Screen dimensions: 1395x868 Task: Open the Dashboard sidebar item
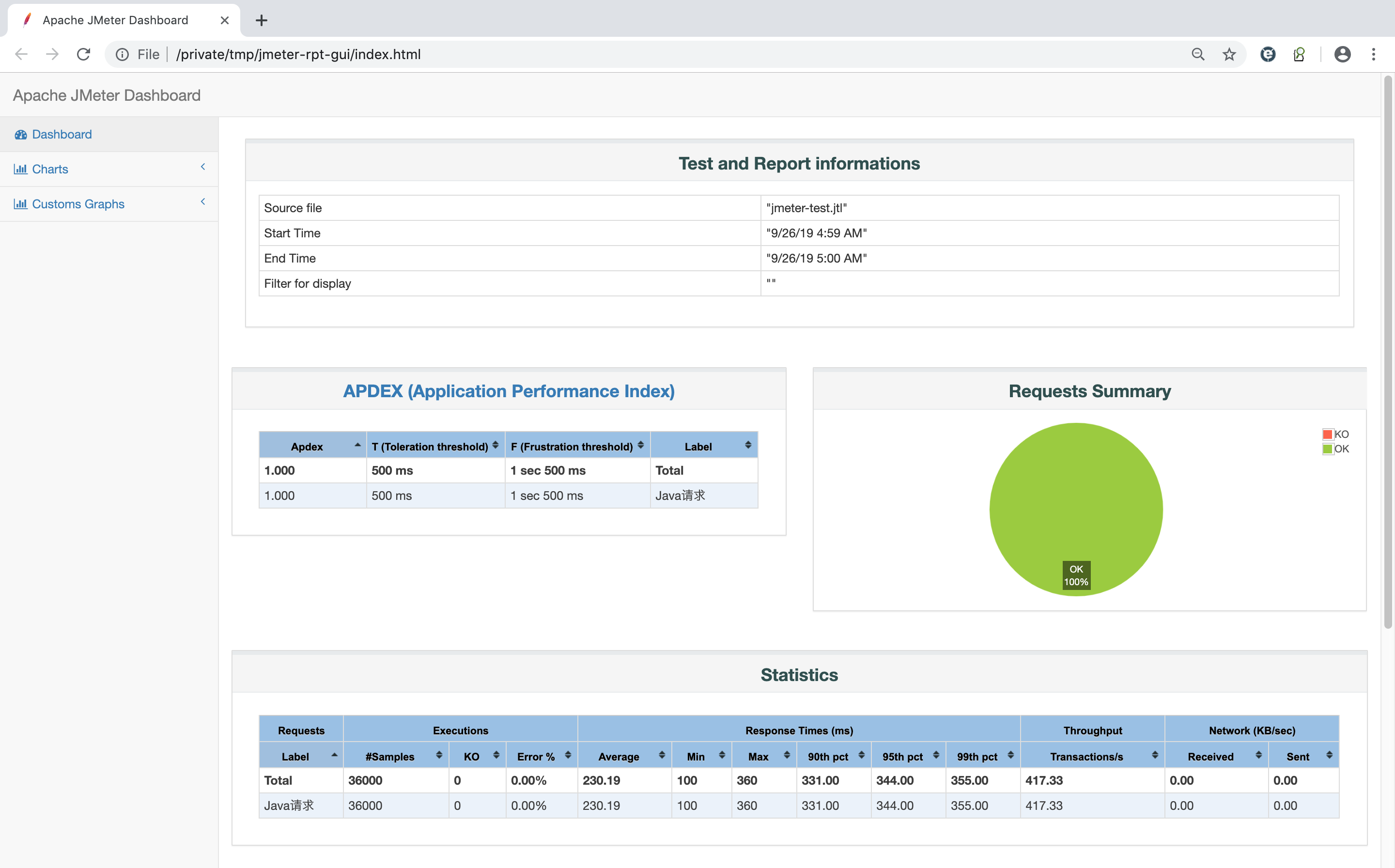pyautogui.click(x=62, y=134)
